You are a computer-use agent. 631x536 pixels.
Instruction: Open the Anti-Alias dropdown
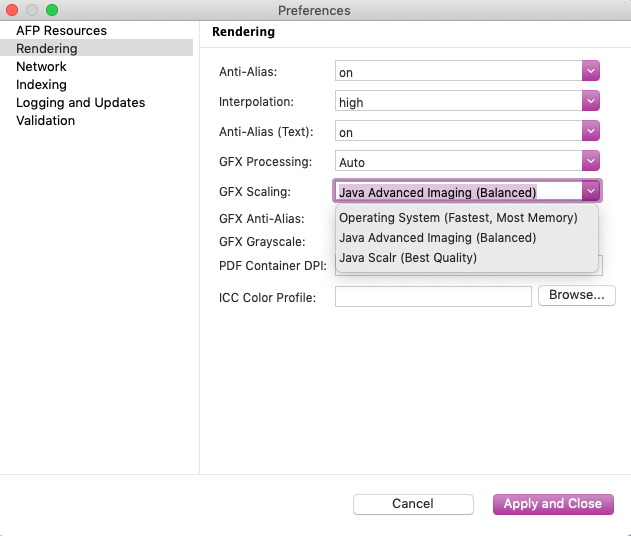point(466,72)
